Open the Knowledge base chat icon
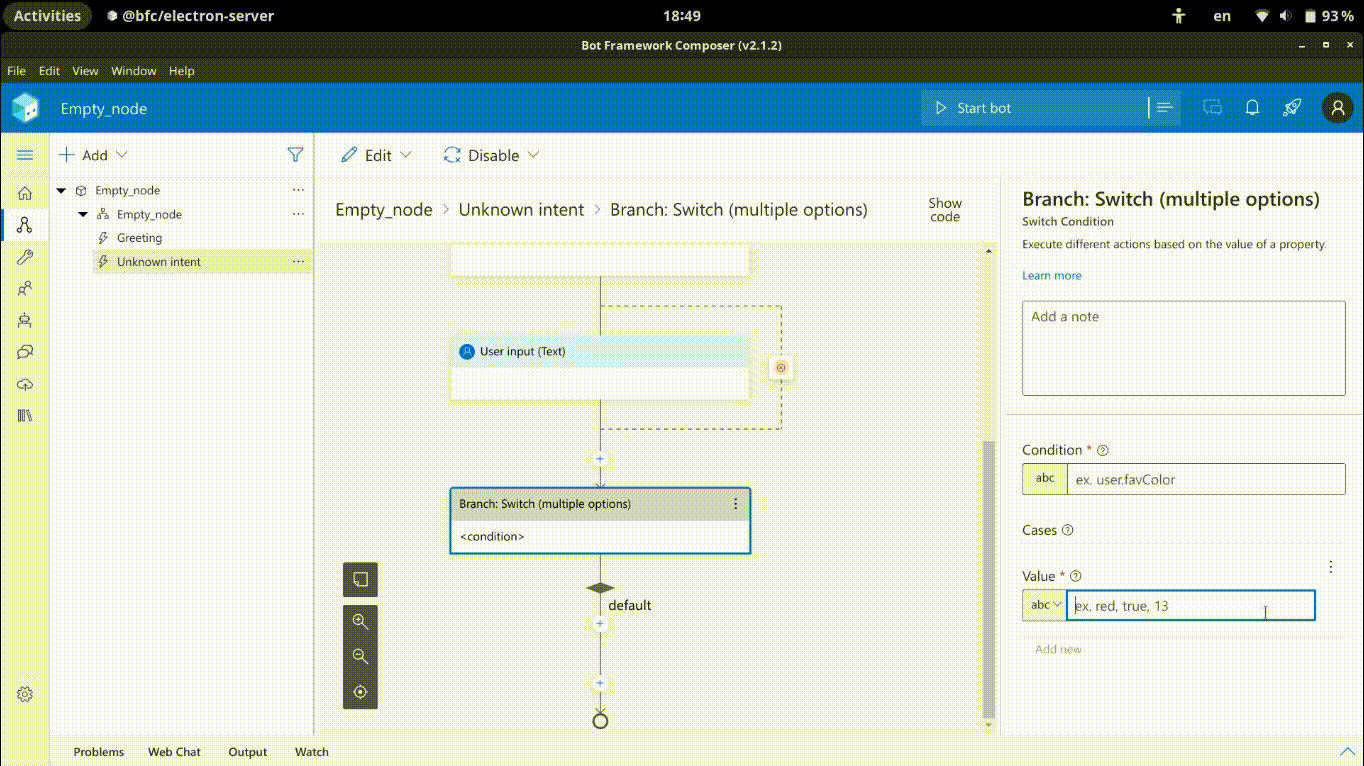Viewport: 1364px width, 766px height. tap(25, 352)
